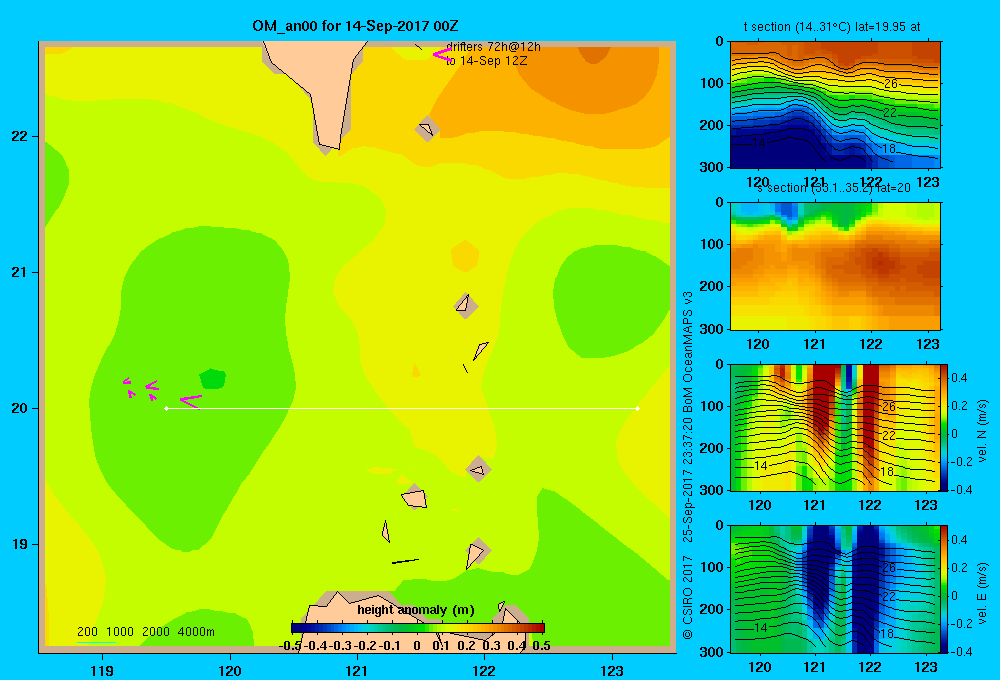Click the white transect line's left endpoint marker
Screen dimensions: 1000x680
click(166, 408)
